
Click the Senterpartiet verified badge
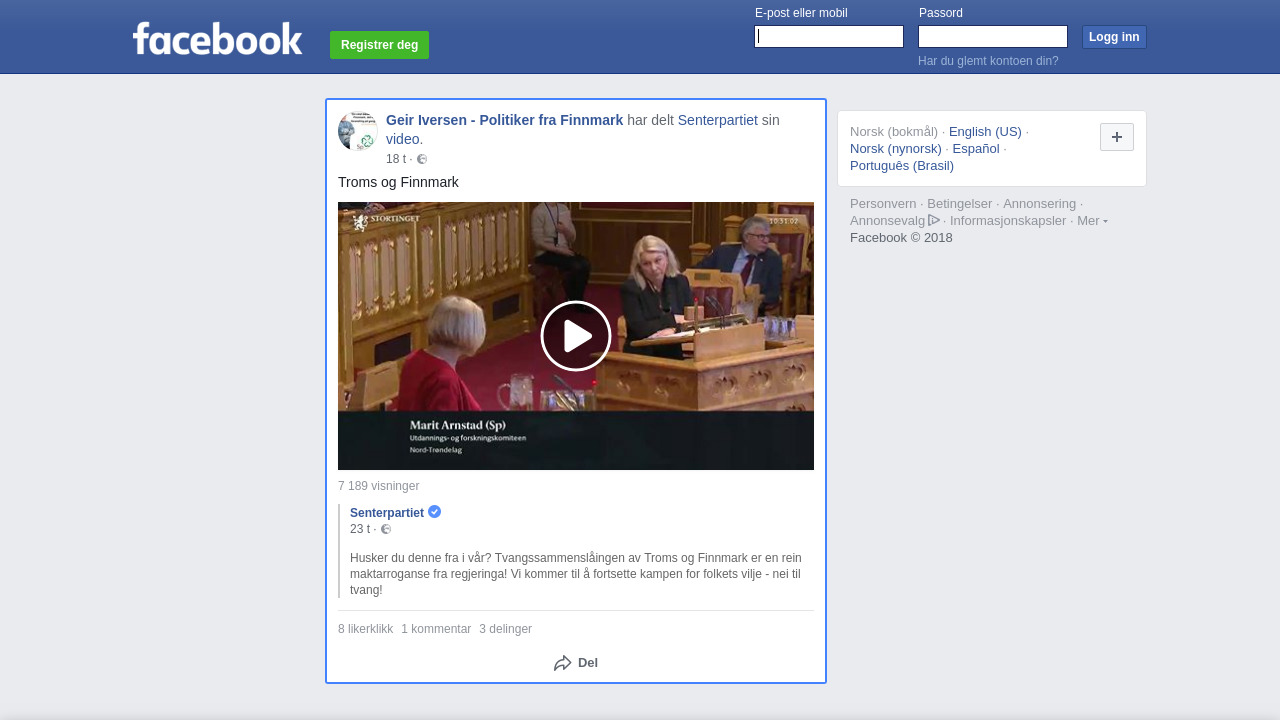[x=435, y=512]
